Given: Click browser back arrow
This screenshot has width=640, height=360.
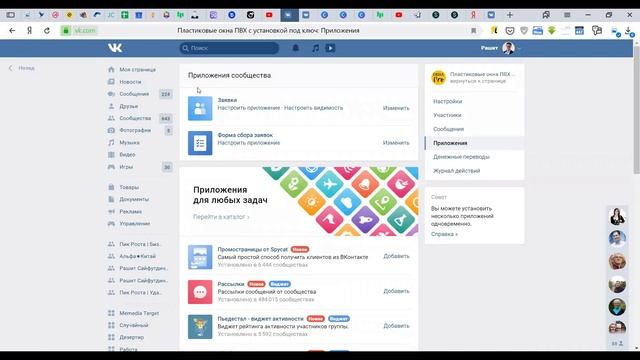Looking at the screenshot, I should pyautogui.click(x=12, y=31).
